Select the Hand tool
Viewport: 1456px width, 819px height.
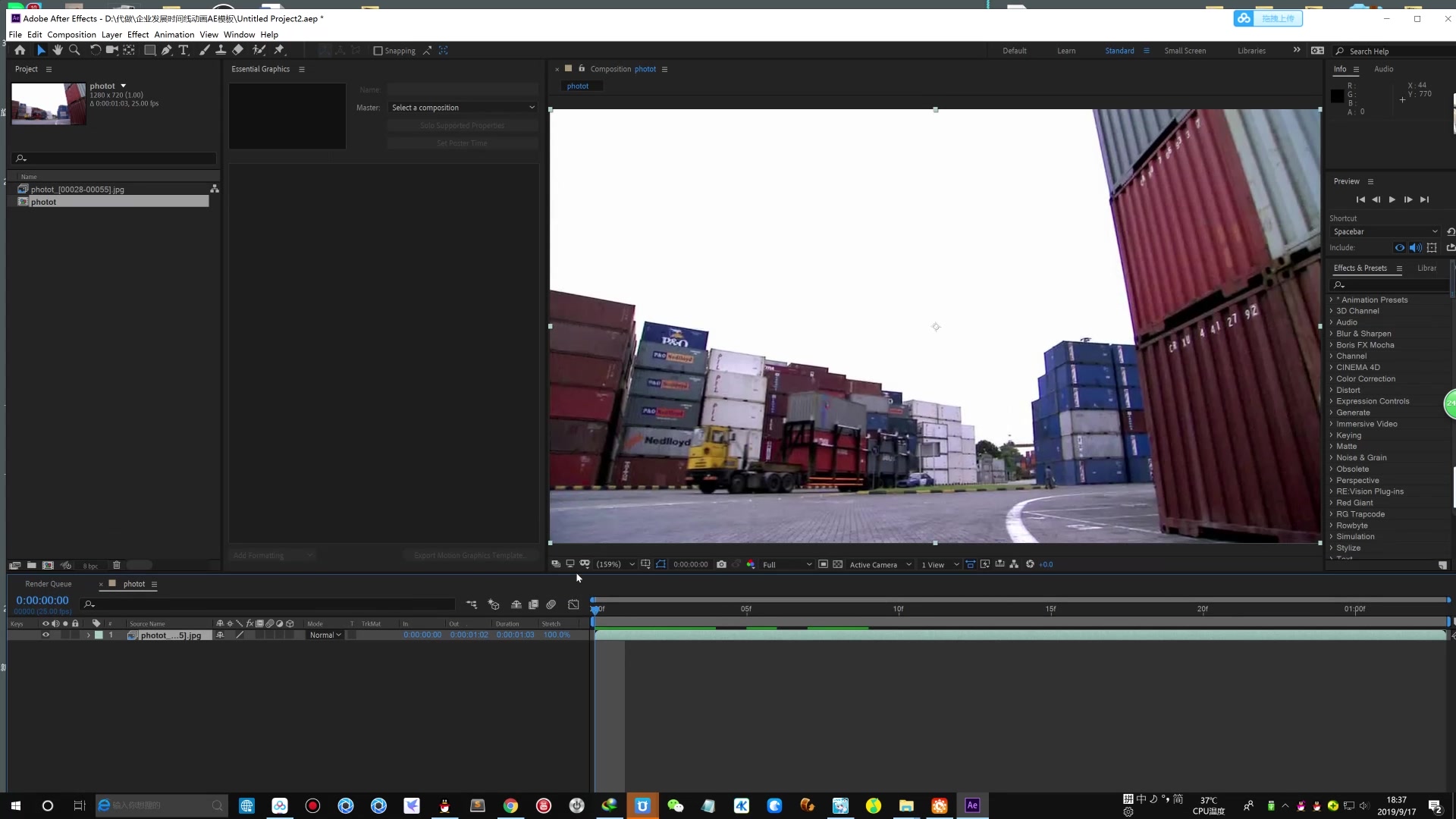[x=58, y=50]
